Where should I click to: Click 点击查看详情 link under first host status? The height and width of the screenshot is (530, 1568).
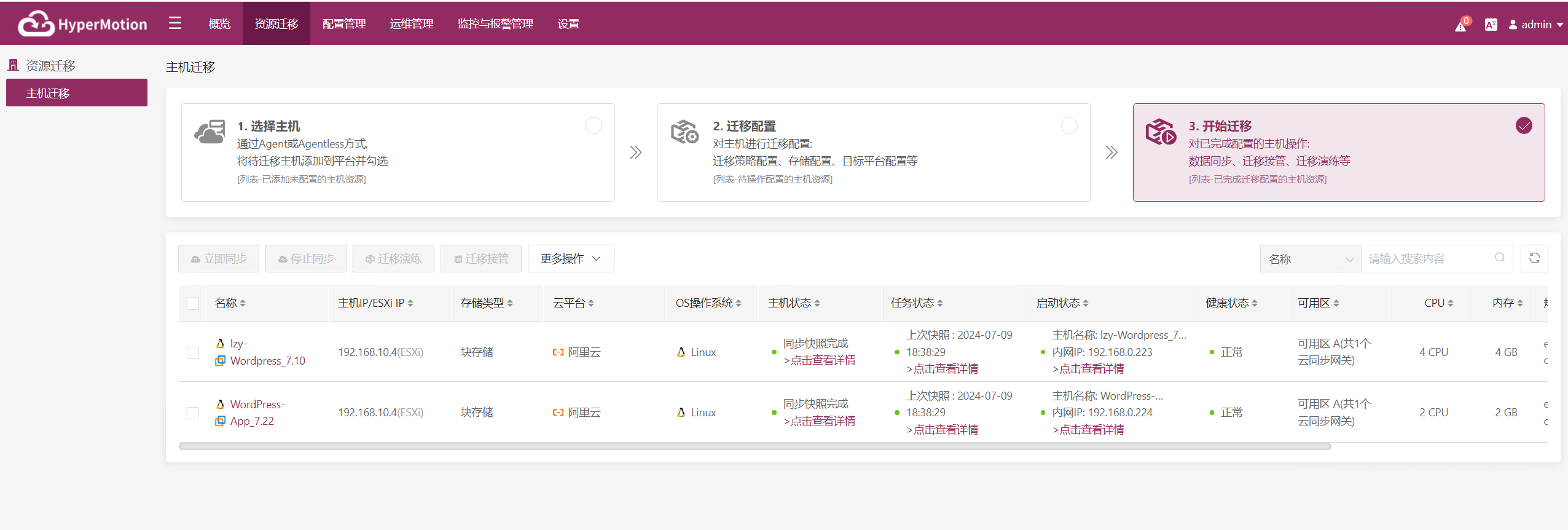(820, 360)
